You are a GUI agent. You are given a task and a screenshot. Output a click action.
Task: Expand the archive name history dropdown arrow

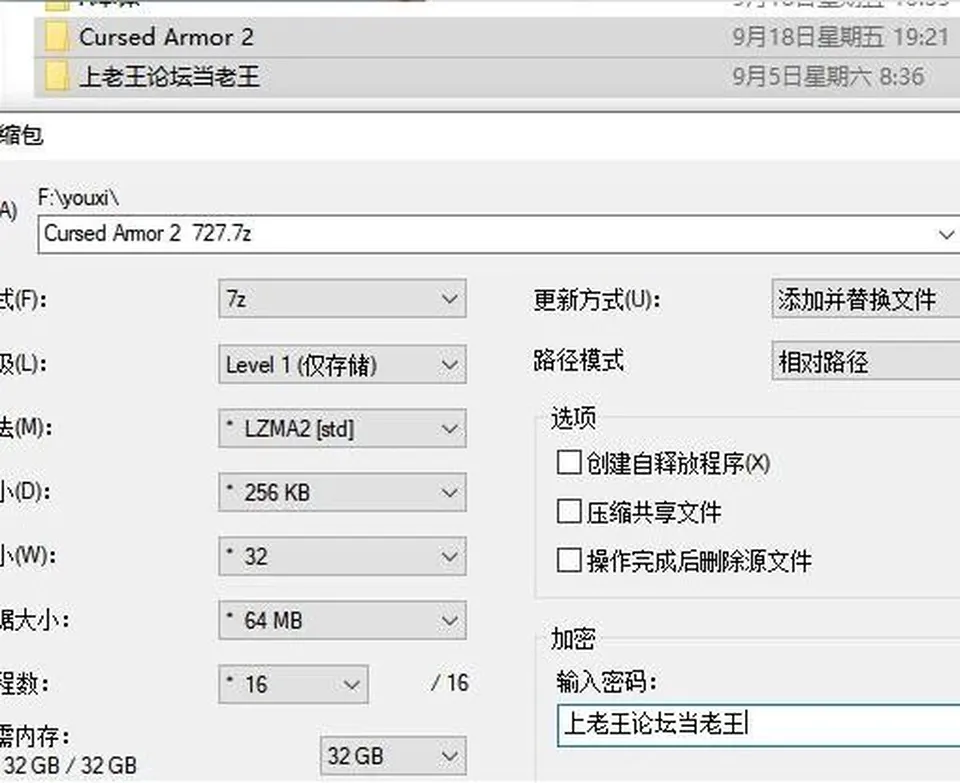tap(945, 234)
